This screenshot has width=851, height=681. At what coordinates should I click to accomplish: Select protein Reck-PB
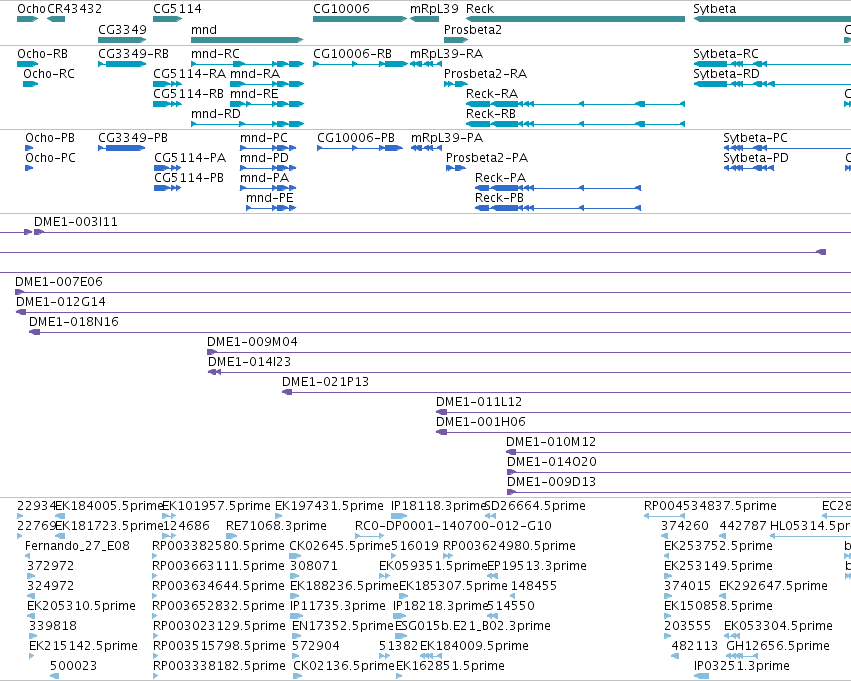click(x=558, y=208)
